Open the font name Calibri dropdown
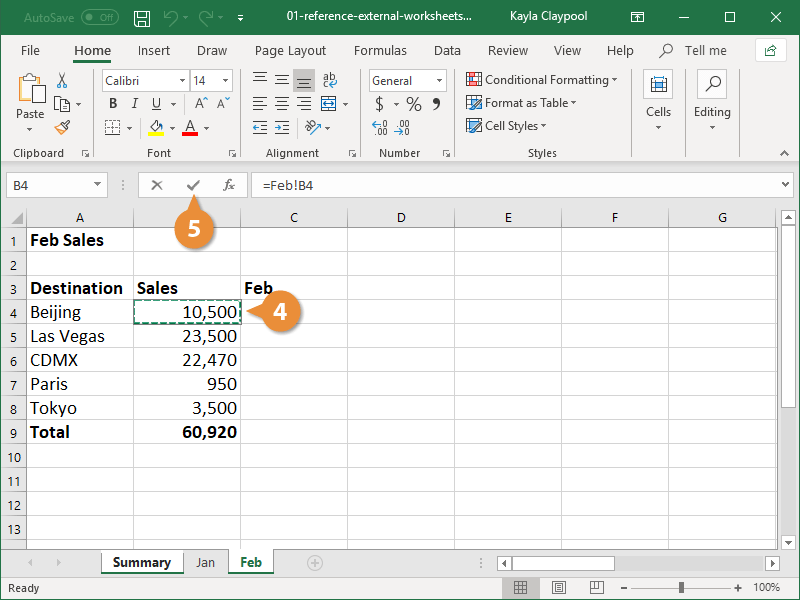The image size is (800, 600). 182,81
